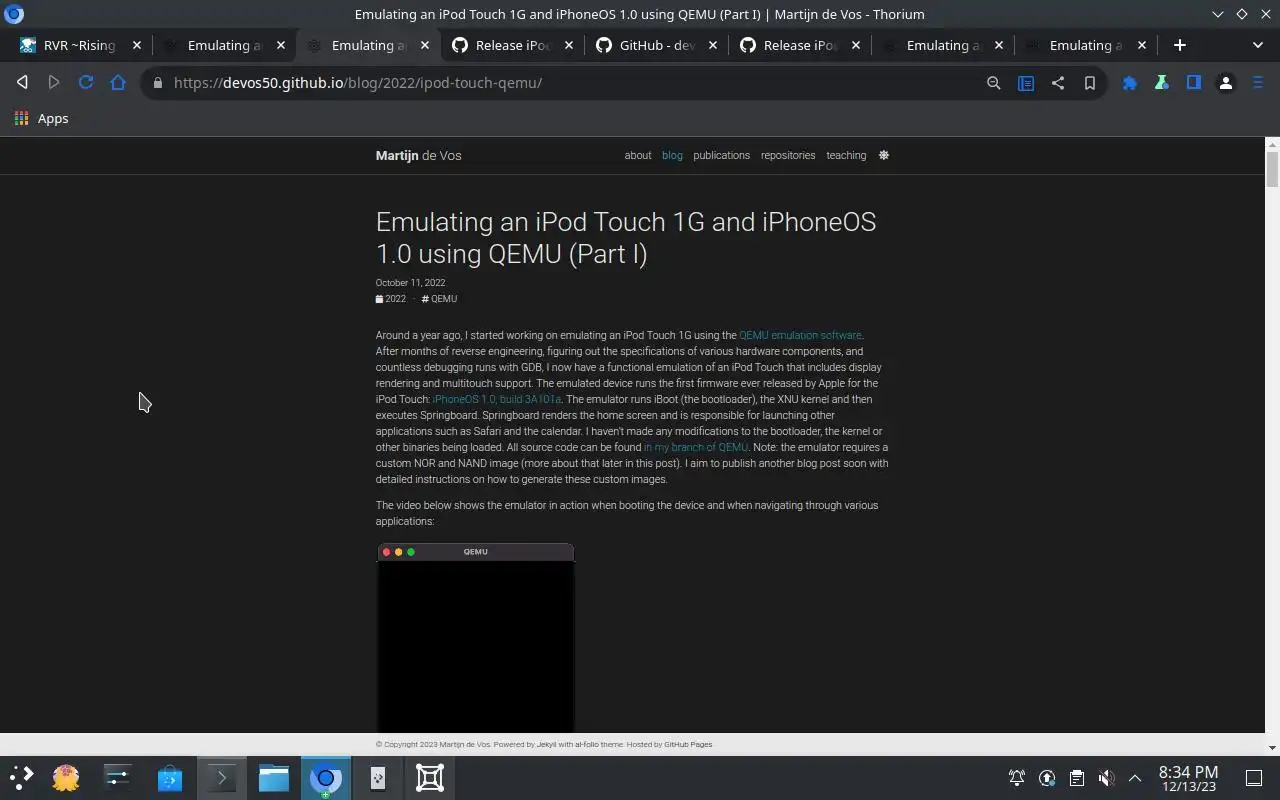Open the KDE application launcher
This screenshot has height=800, width=1280.
coord(21,777)
